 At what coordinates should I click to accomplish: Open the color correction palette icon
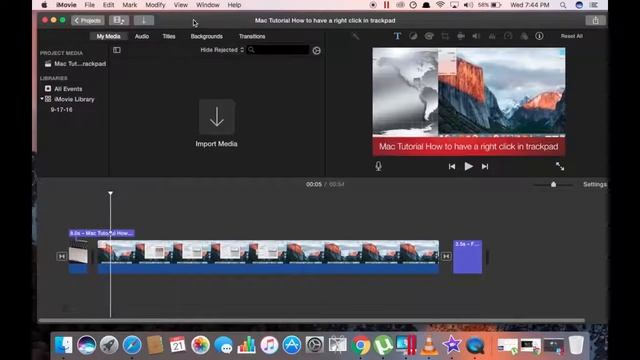[429, 36]
